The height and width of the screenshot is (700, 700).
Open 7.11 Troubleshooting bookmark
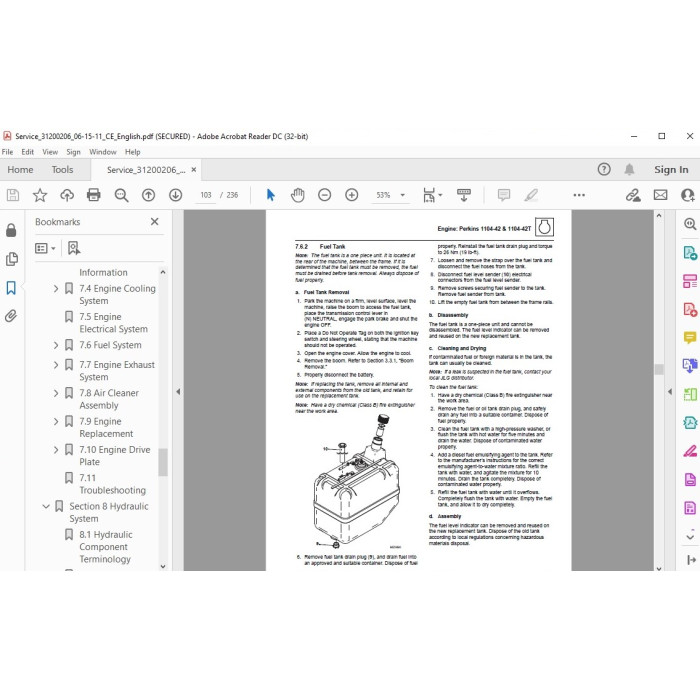(112, 484)
